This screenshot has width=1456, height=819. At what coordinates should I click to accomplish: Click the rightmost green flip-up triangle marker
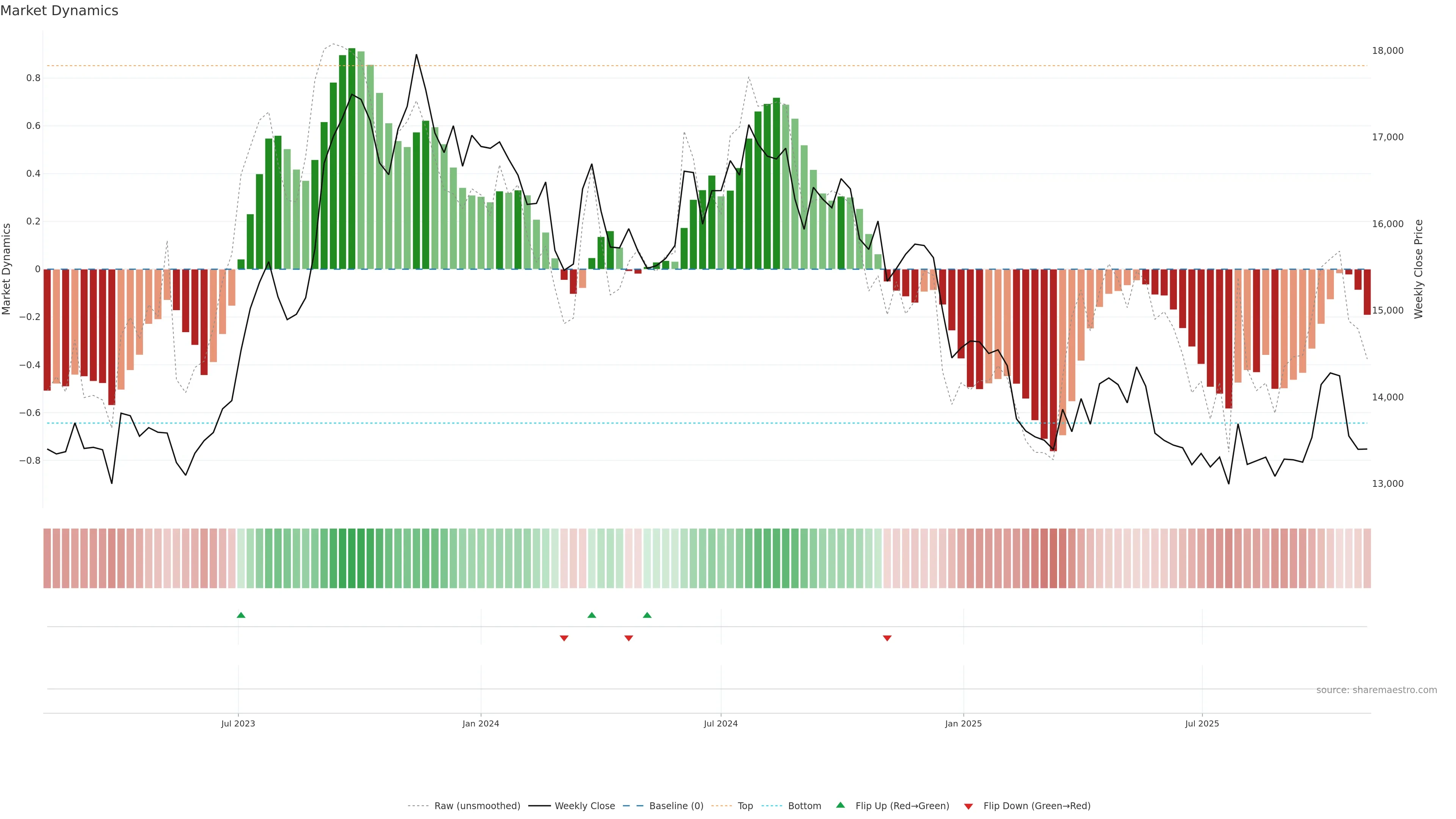point(647,615)
